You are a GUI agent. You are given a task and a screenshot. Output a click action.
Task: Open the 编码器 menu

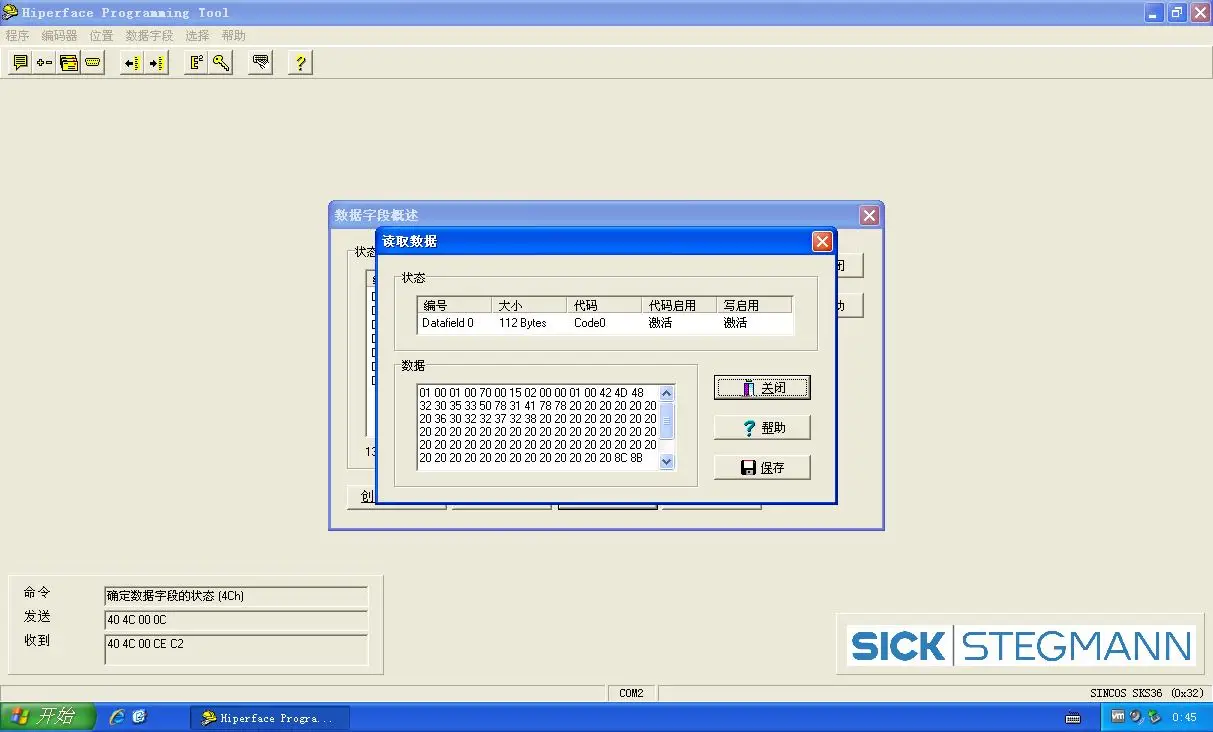click(61, 35)
